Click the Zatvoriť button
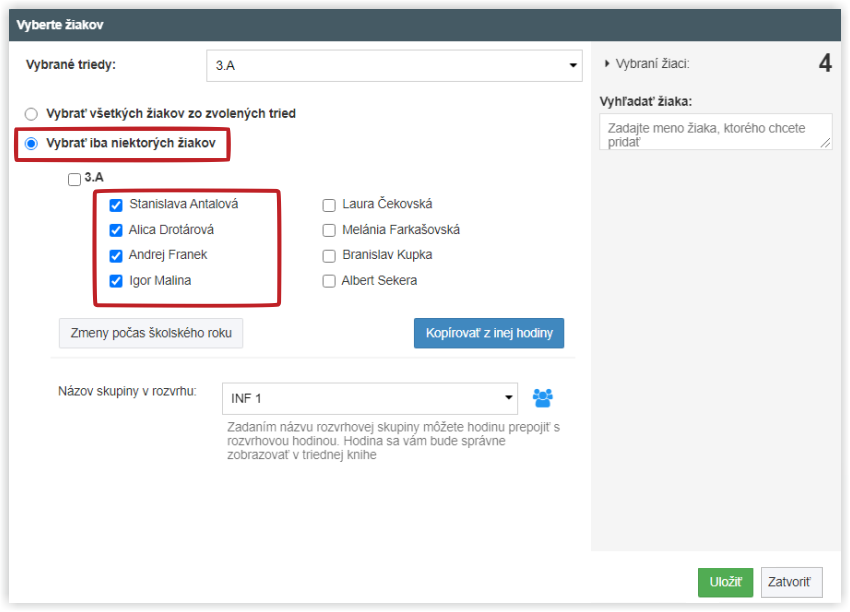Viewport: 850px width, 612px height. [791, 582]
